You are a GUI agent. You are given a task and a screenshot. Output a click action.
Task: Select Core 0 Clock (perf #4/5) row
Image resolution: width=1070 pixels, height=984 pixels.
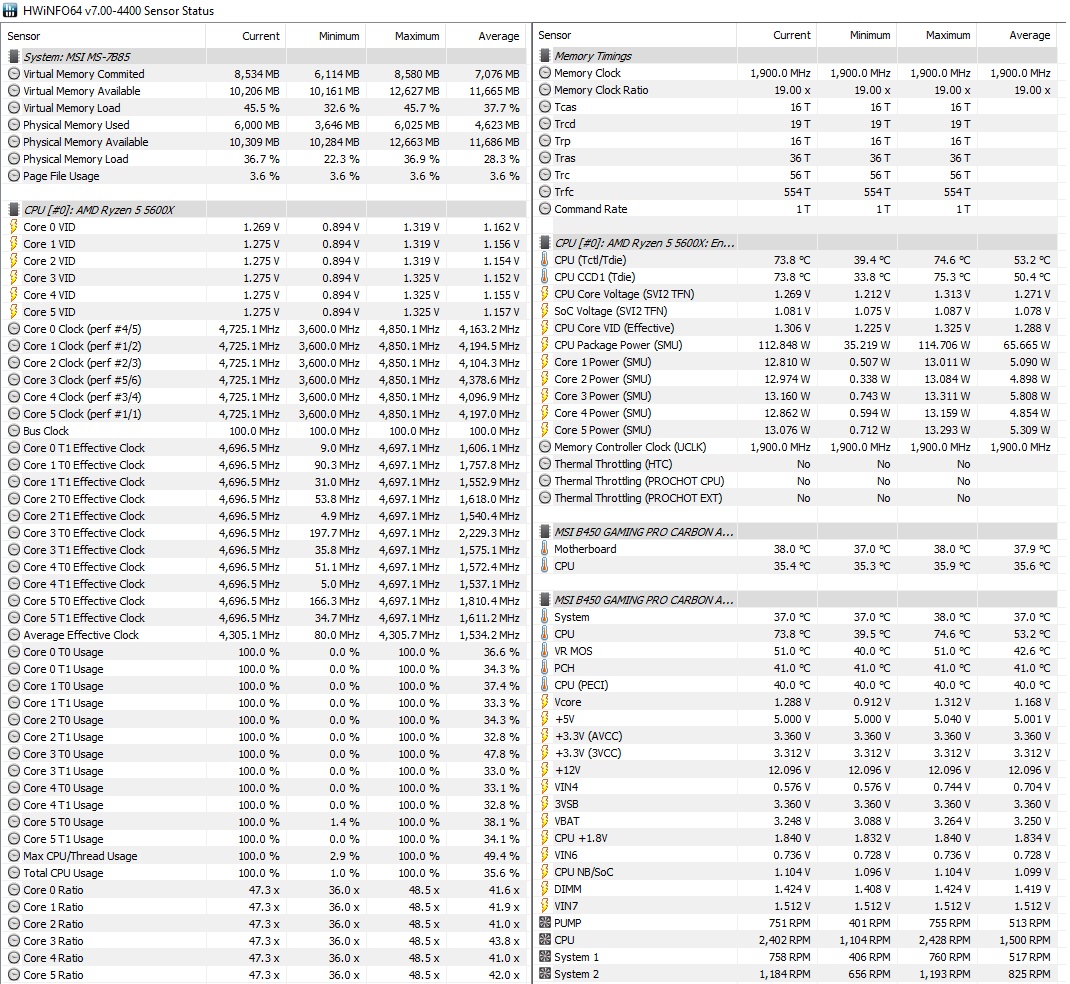coord(265,329)
